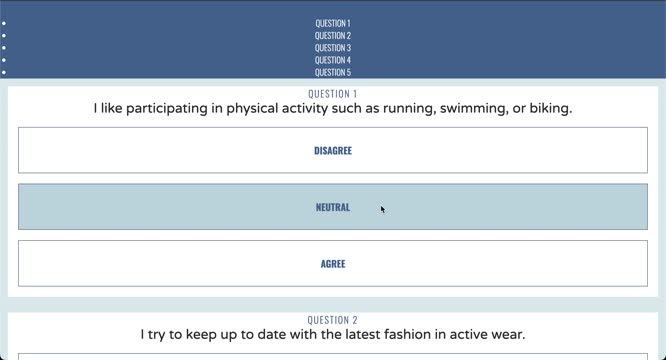Select Question 5 in the header menu
This screenshot has height=360, width=666.
click(x=333, y=73)
